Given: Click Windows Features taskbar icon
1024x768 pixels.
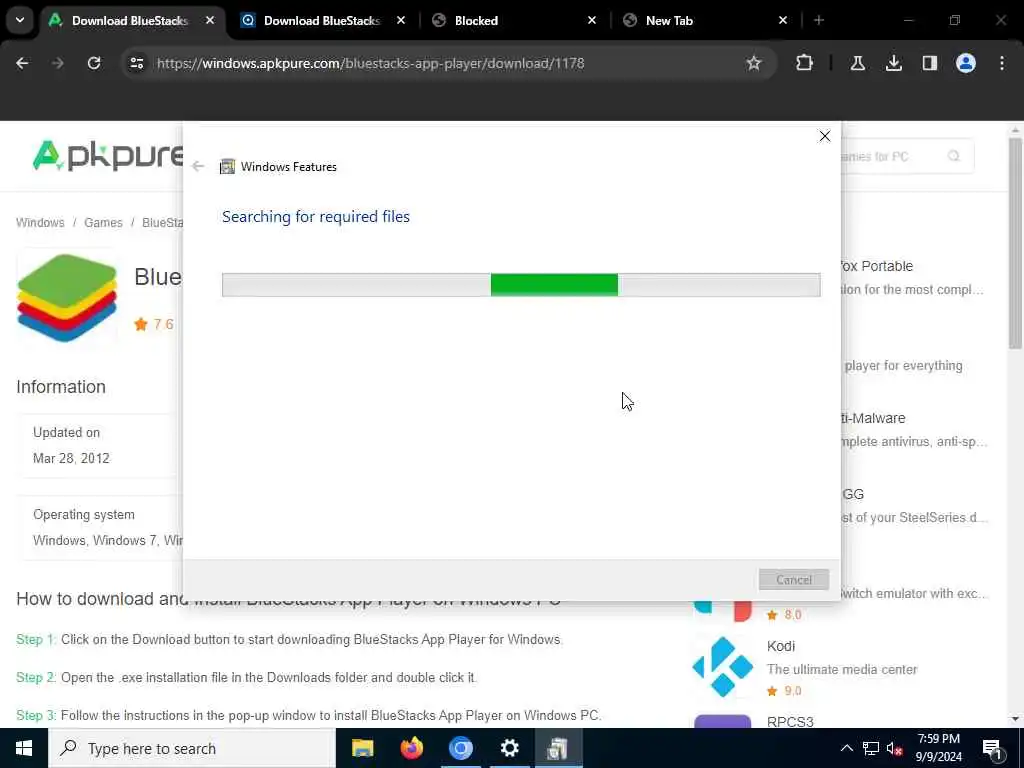Looking at the screenshot, I should [558, 748].
